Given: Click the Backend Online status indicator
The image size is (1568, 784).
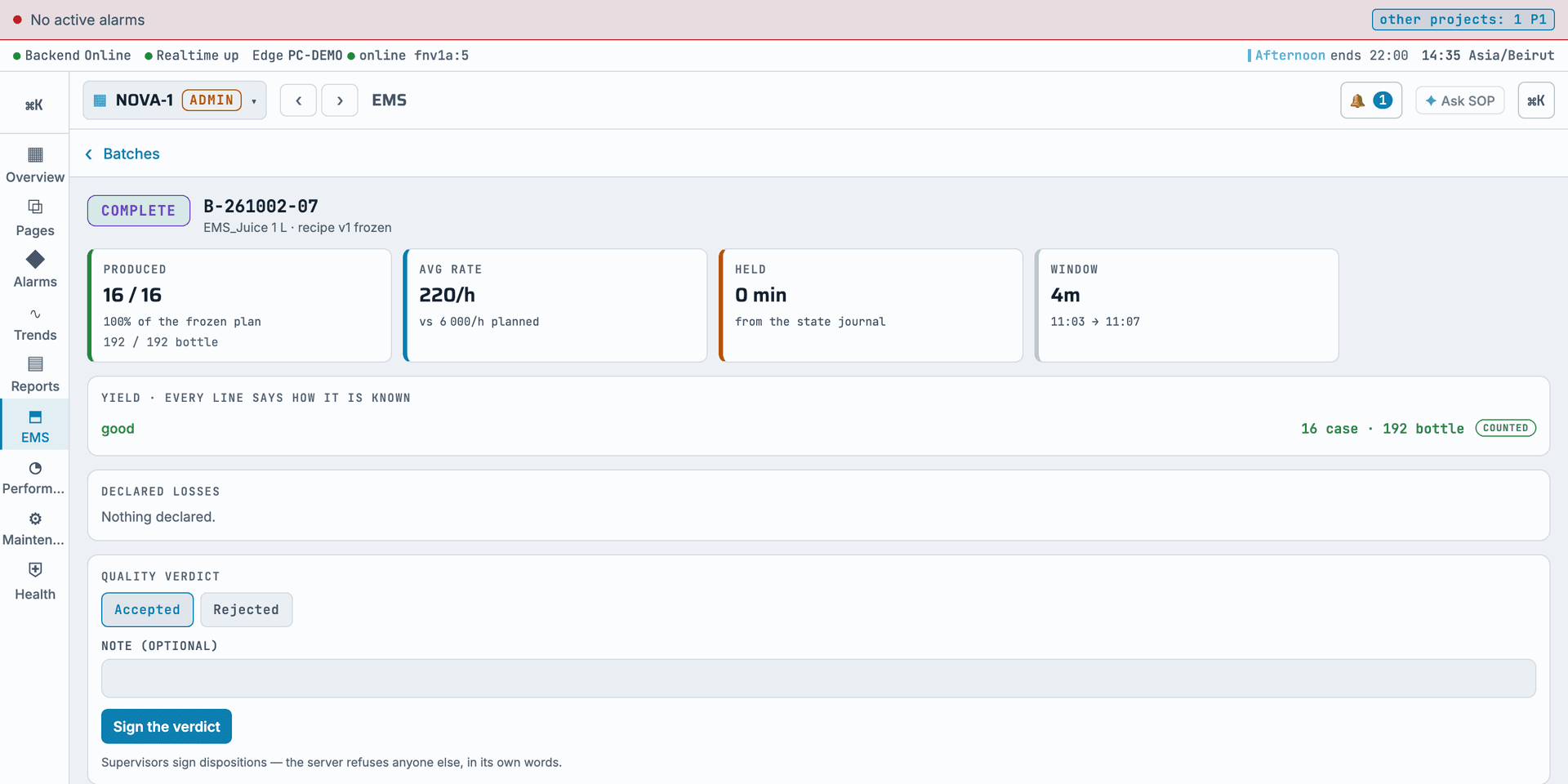Looking at the screenshot, I should tap(72, 56).
